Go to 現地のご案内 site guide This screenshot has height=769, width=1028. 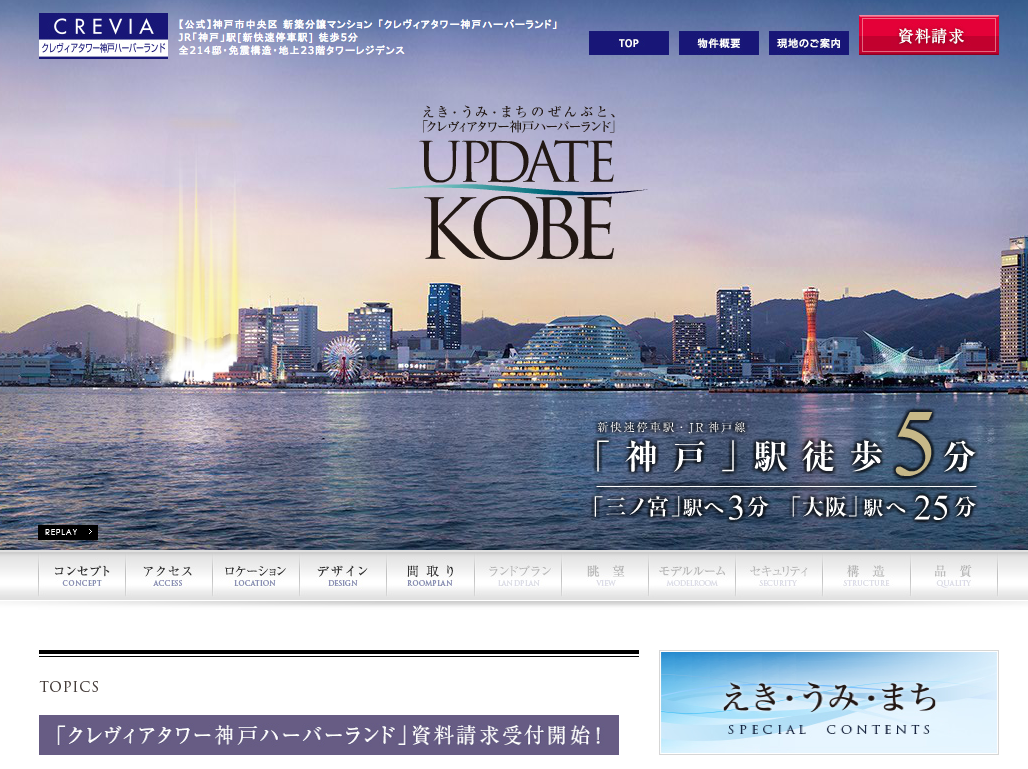[x=808, y=43]
